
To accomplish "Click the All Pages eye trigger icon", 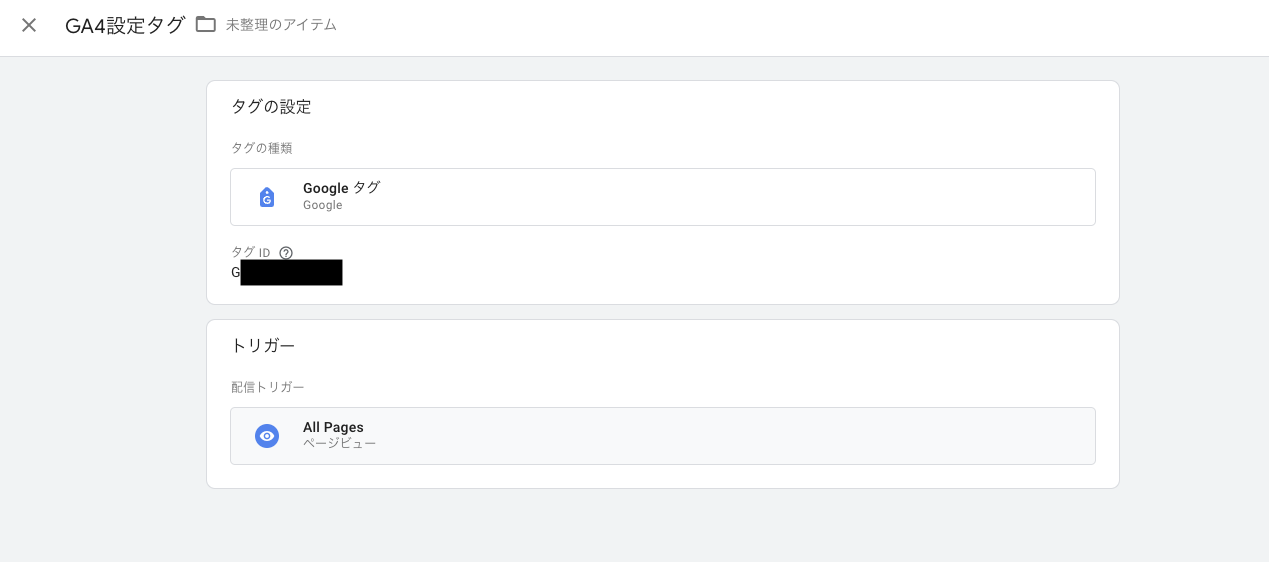I will [x=266, y=436].
